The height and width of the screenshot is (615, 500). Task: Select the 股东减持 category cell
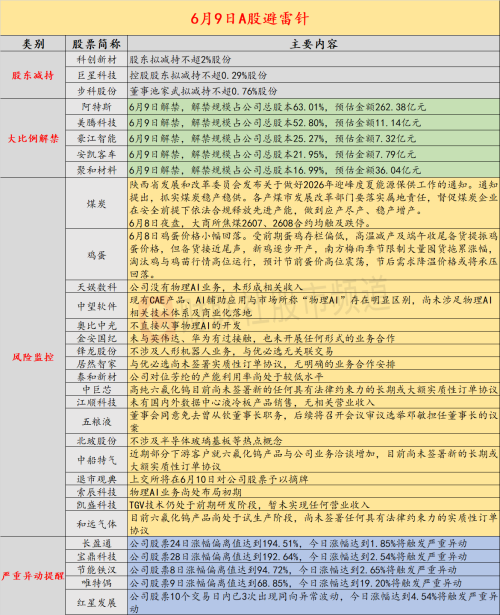(x=33, y=75)
